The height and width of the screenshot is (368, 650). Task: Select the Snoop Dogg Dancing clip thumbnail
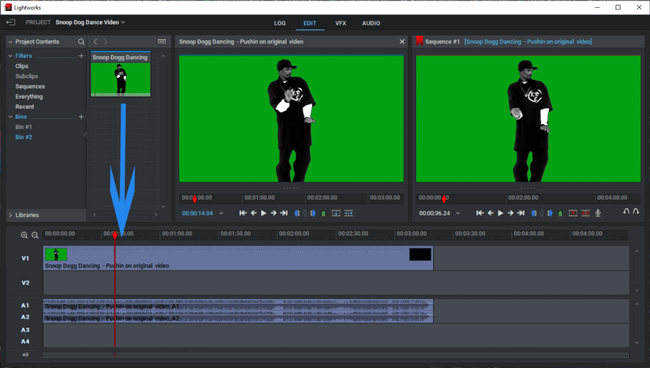click(x=121, y=75)
